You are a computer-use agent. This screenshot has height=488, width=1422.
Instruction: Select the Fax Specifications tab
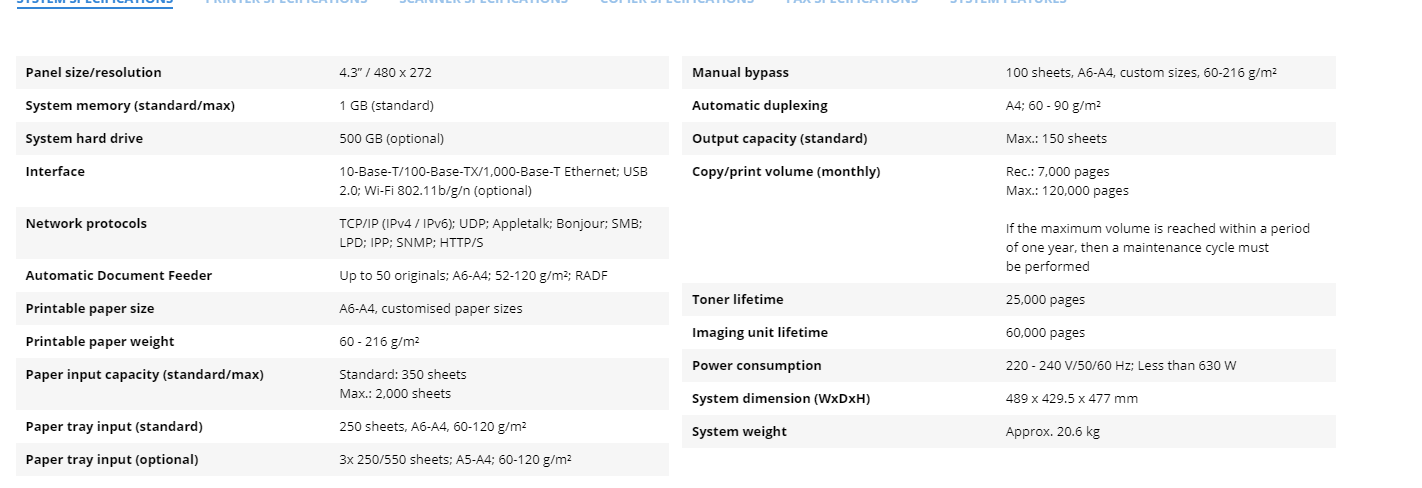852,2
